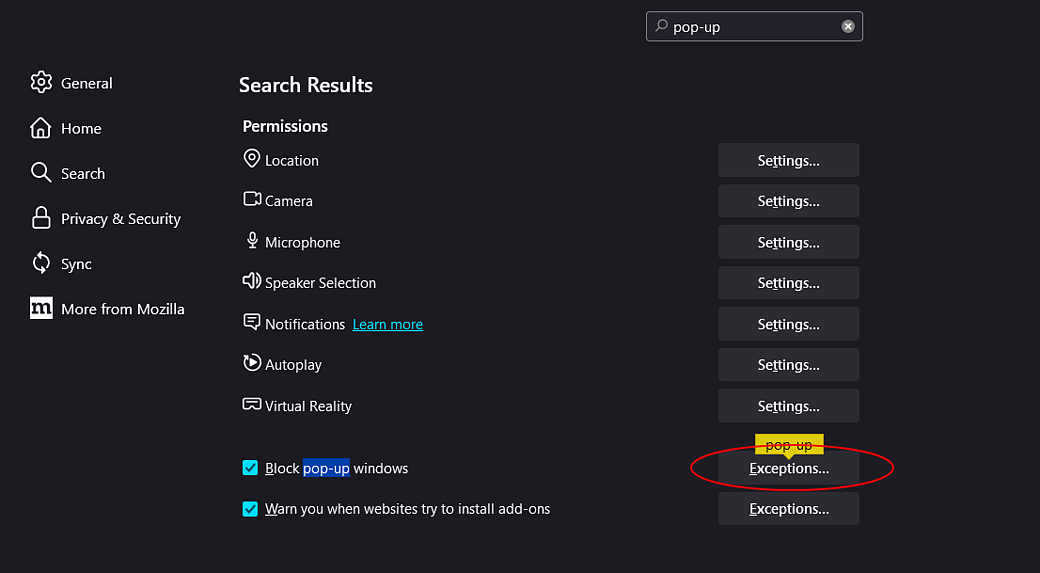
Task: Follow the Notifications Learn more link
Action: tap(388, 325)
